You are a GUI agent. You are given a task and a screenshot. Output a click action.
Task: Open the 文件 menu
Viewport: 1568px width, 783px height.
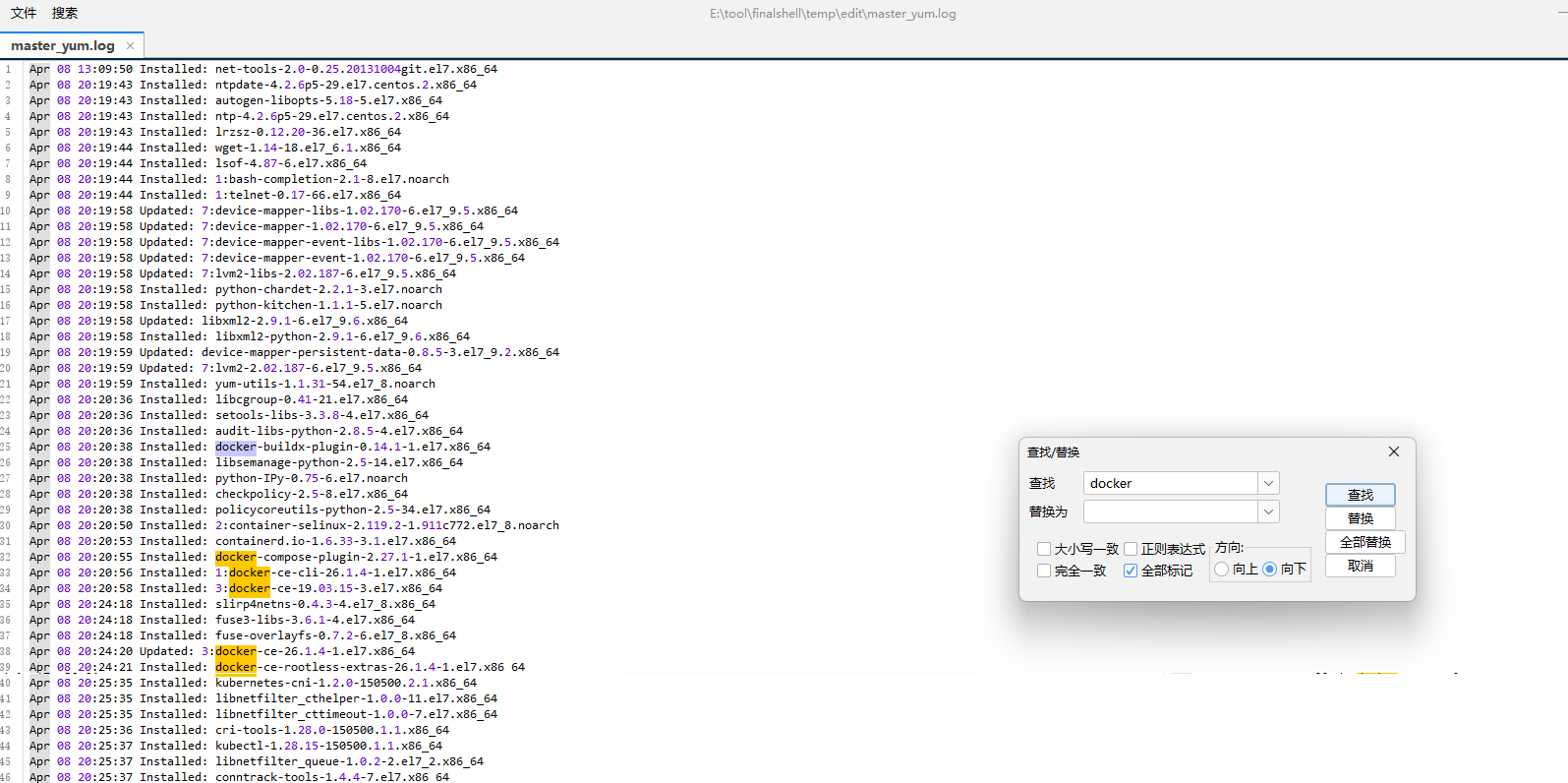pos(24,13)
